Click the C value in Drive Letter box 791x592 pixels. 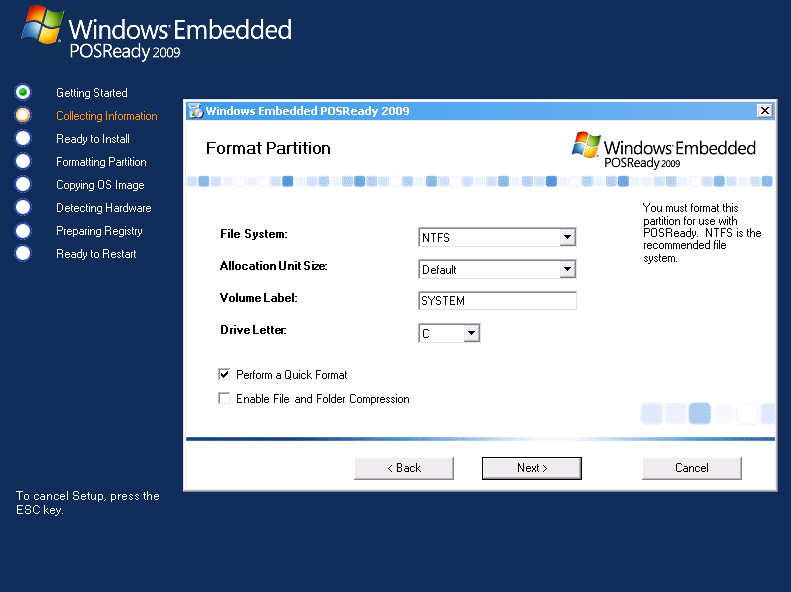(x=426, y=334)
